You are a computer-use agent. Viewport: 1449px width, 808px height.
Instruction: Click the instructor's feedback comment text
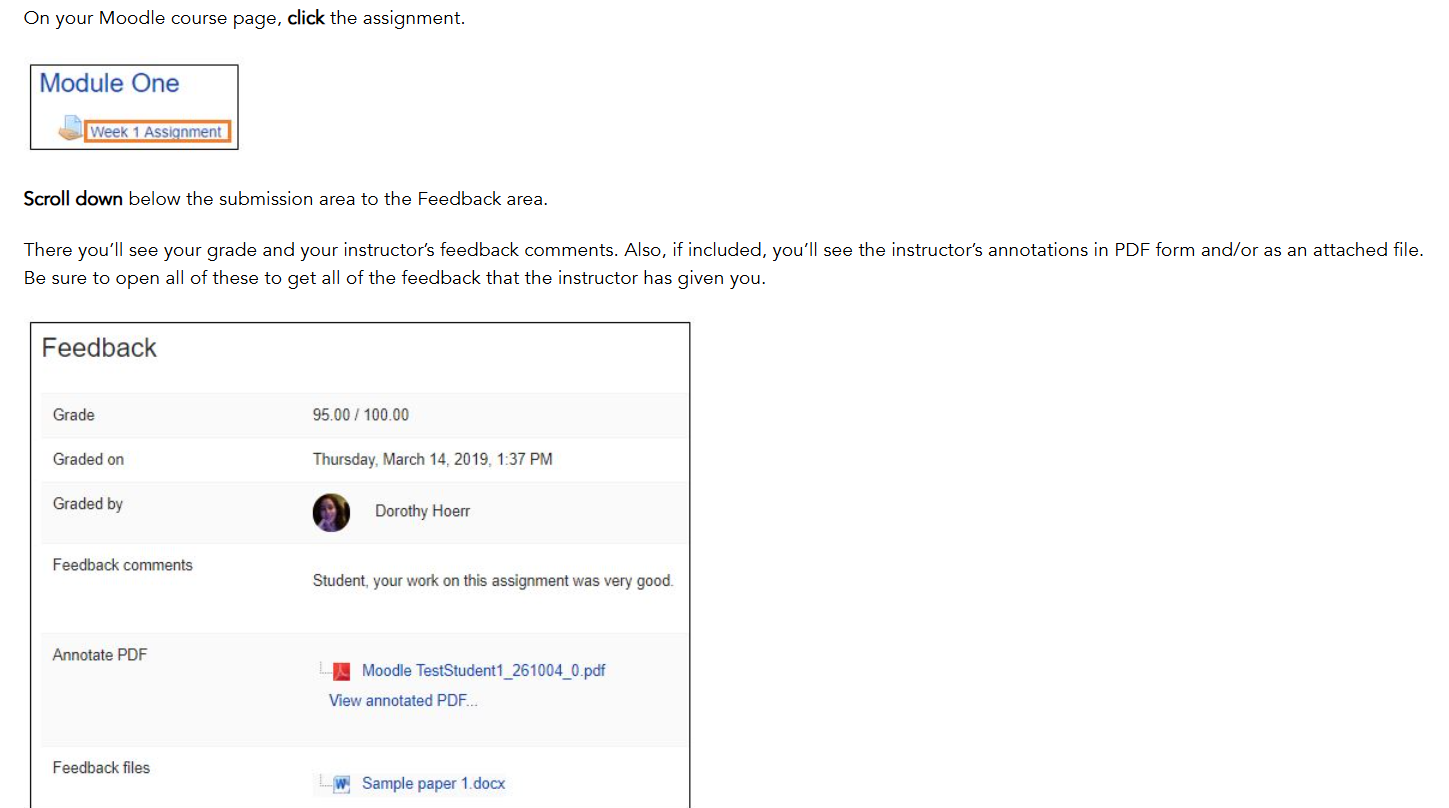(x=492, y=581)
